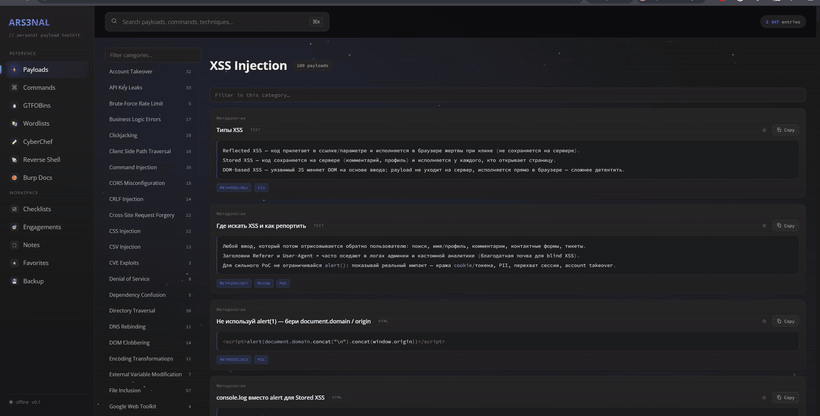The width and height of the screenshot is (820, 416).
Task: Select the CRLF Injection category
Action: click(x=150, y=199)
